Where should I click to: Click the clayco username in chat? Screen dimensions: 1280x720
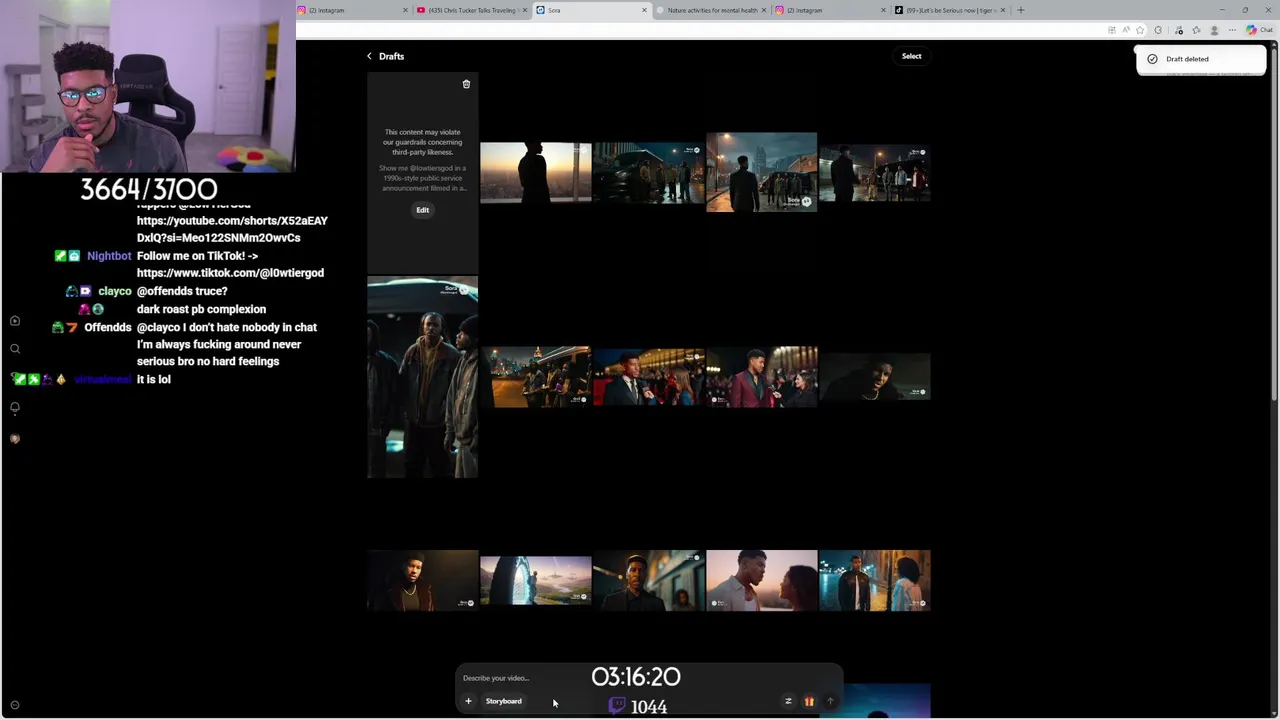click(x=115, y=291)
